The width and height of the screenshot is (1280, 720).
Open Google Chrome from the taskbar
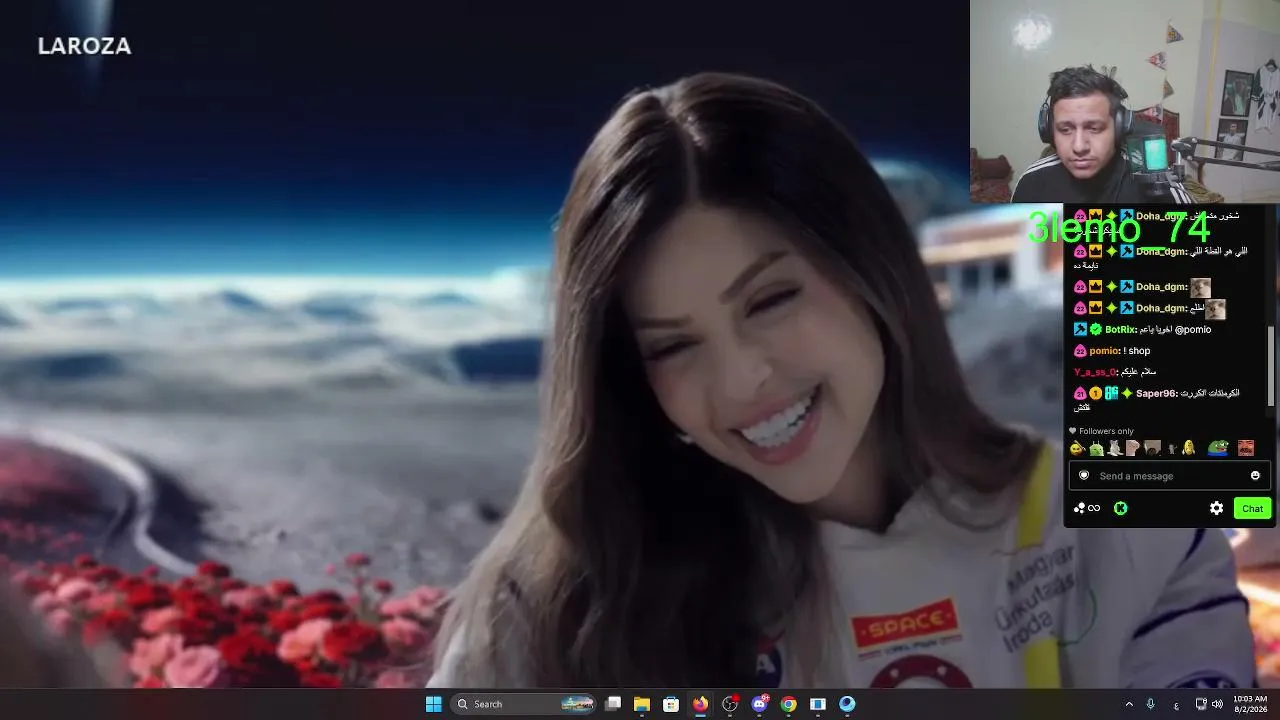click(789, 704)
